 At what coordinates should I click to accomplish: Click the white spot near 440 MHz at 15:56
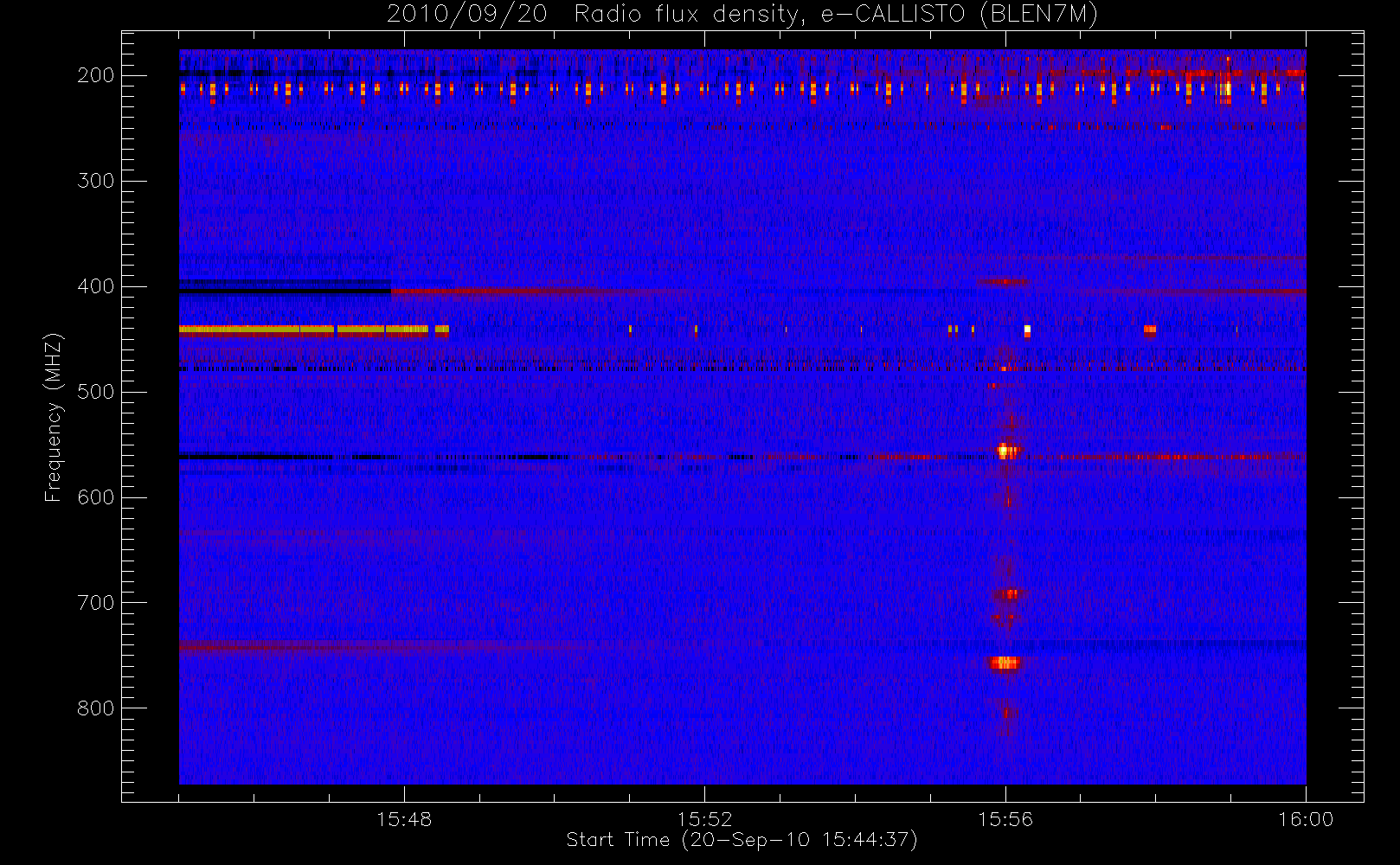click(x=1027, y=330)
